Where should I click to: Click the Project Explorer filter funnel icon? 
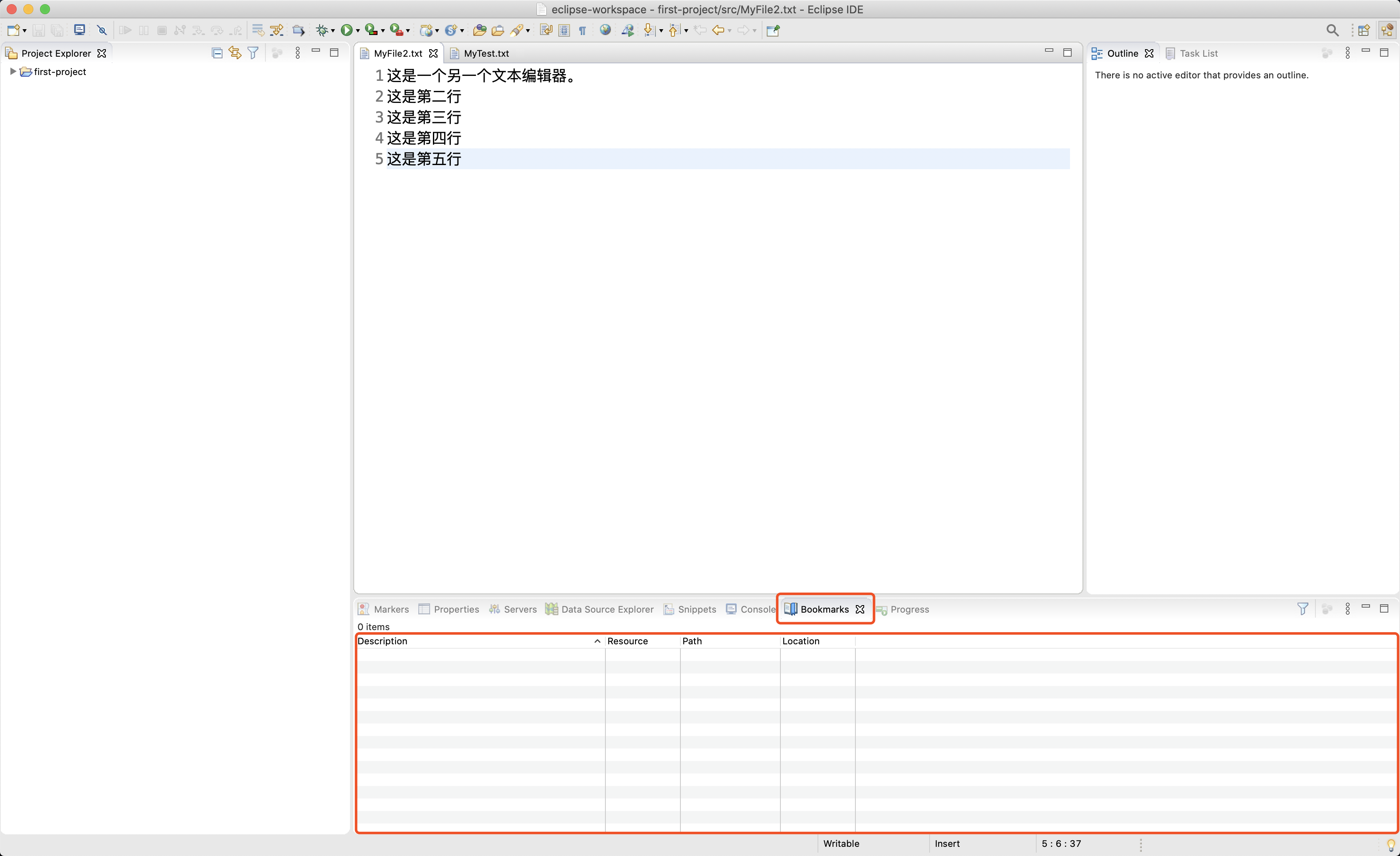pos(253,53)
